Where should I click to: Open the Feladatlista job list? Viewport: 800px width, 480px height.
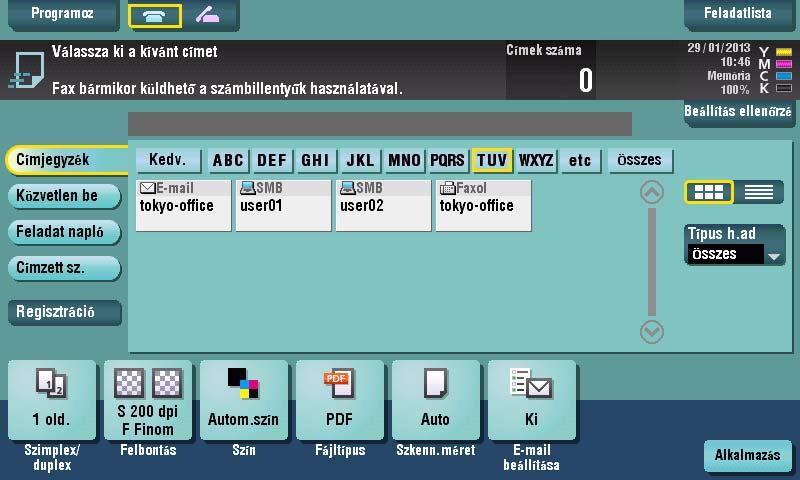[738, 14]
